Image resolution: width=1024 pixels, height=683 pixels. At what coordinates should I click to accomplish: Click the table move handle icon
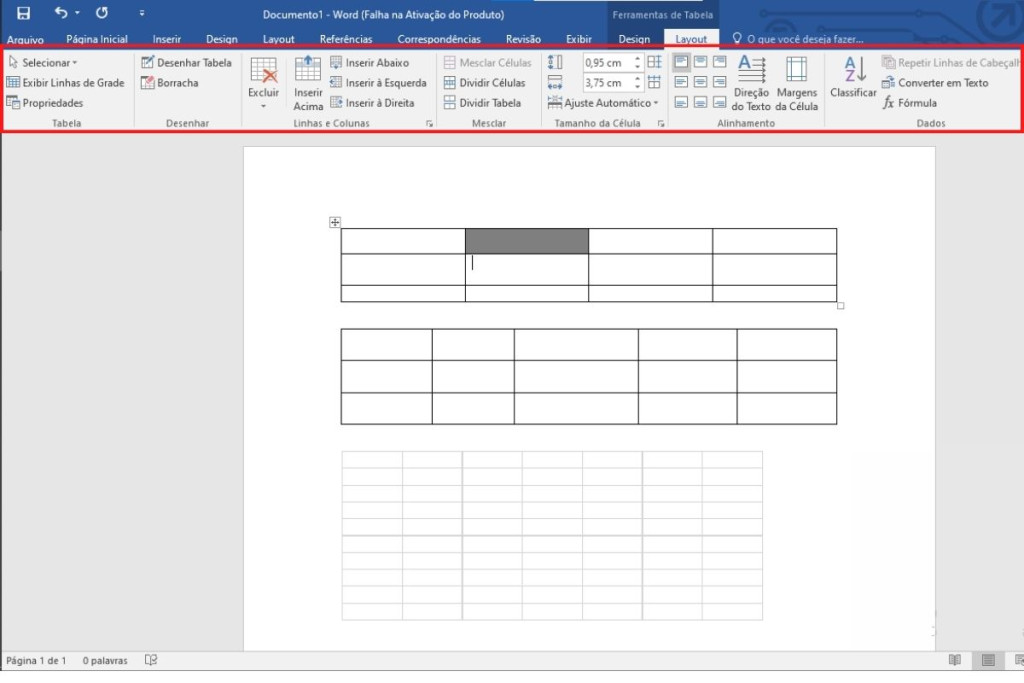pyautogui.click(x=335, y=222)
